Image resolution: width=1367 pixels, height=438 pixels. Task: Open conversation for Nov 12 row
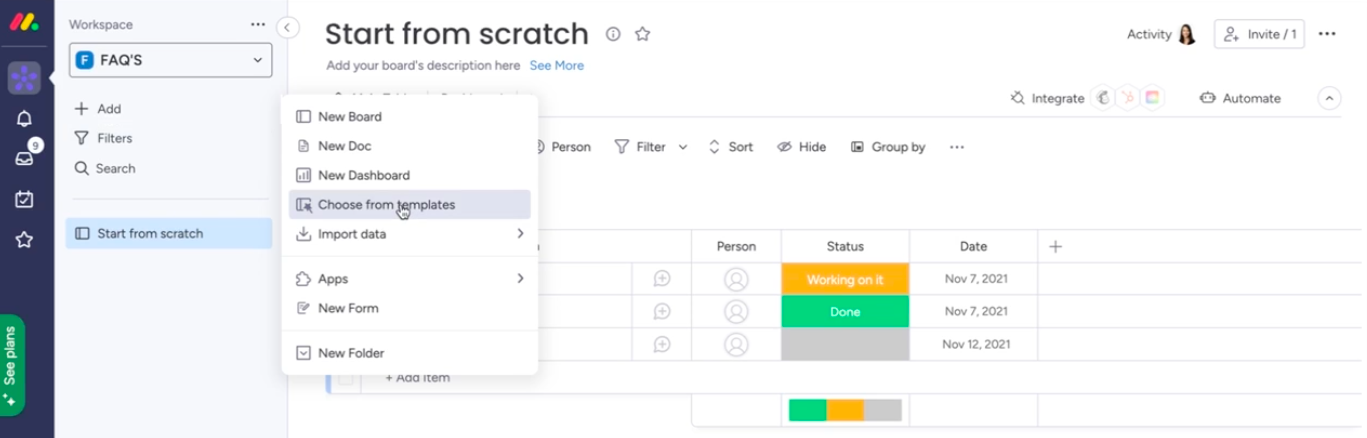[661, 344]
